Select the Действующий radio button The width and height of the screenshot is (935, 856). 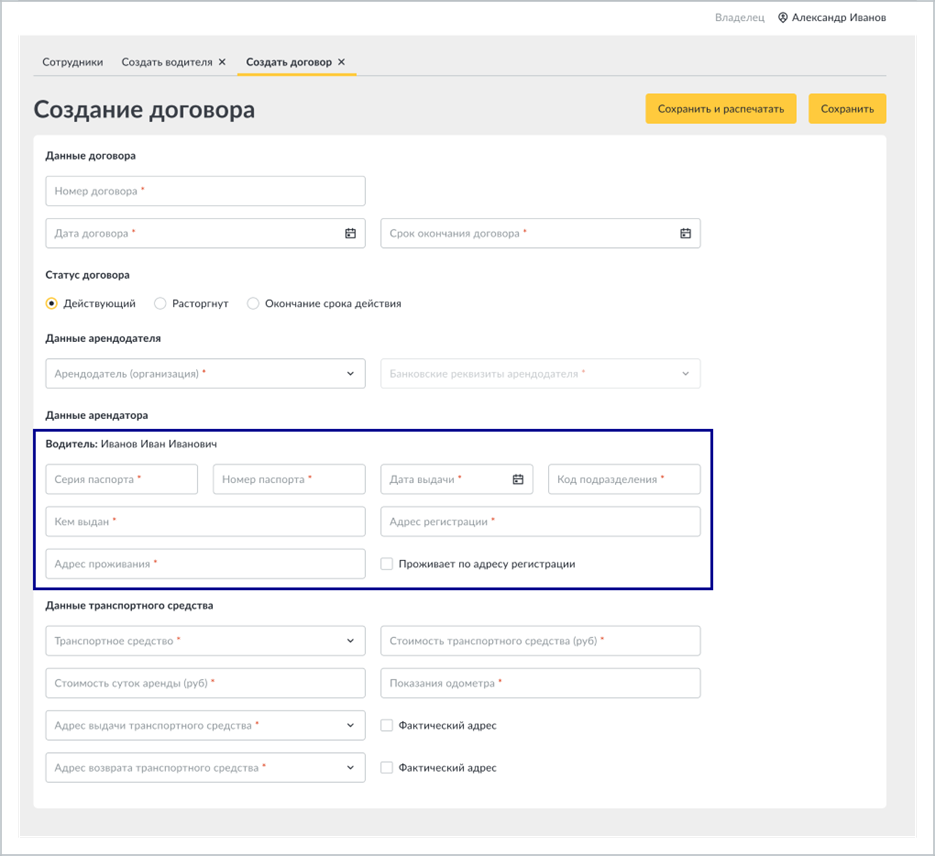52,303
